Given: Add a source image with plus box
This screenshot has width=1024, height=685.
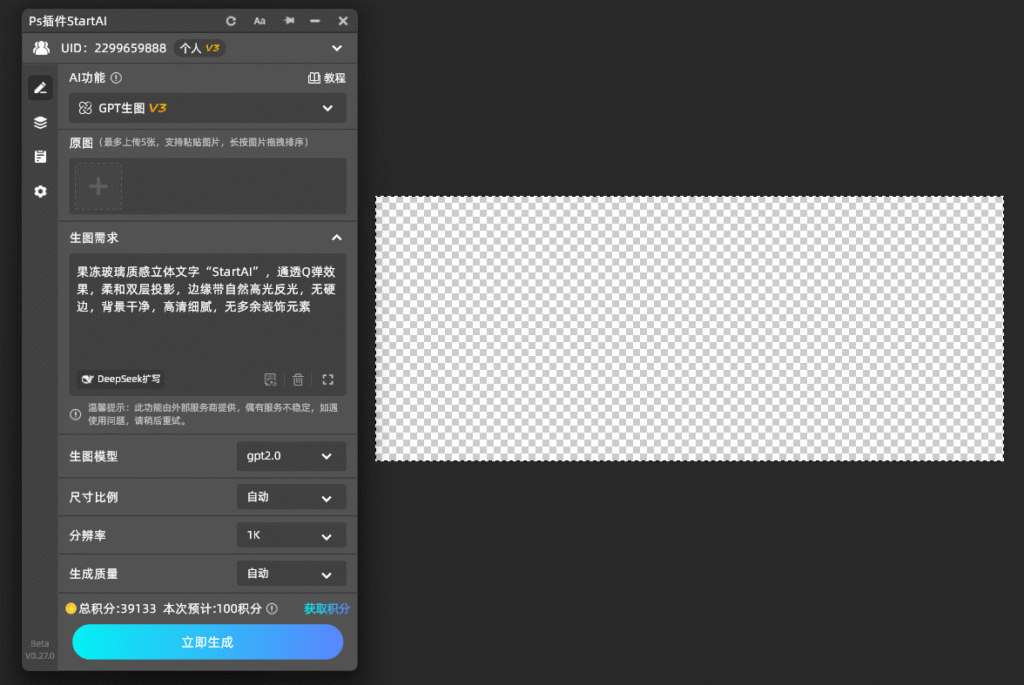Looking at the screenshot, I should tap(98, 187).
